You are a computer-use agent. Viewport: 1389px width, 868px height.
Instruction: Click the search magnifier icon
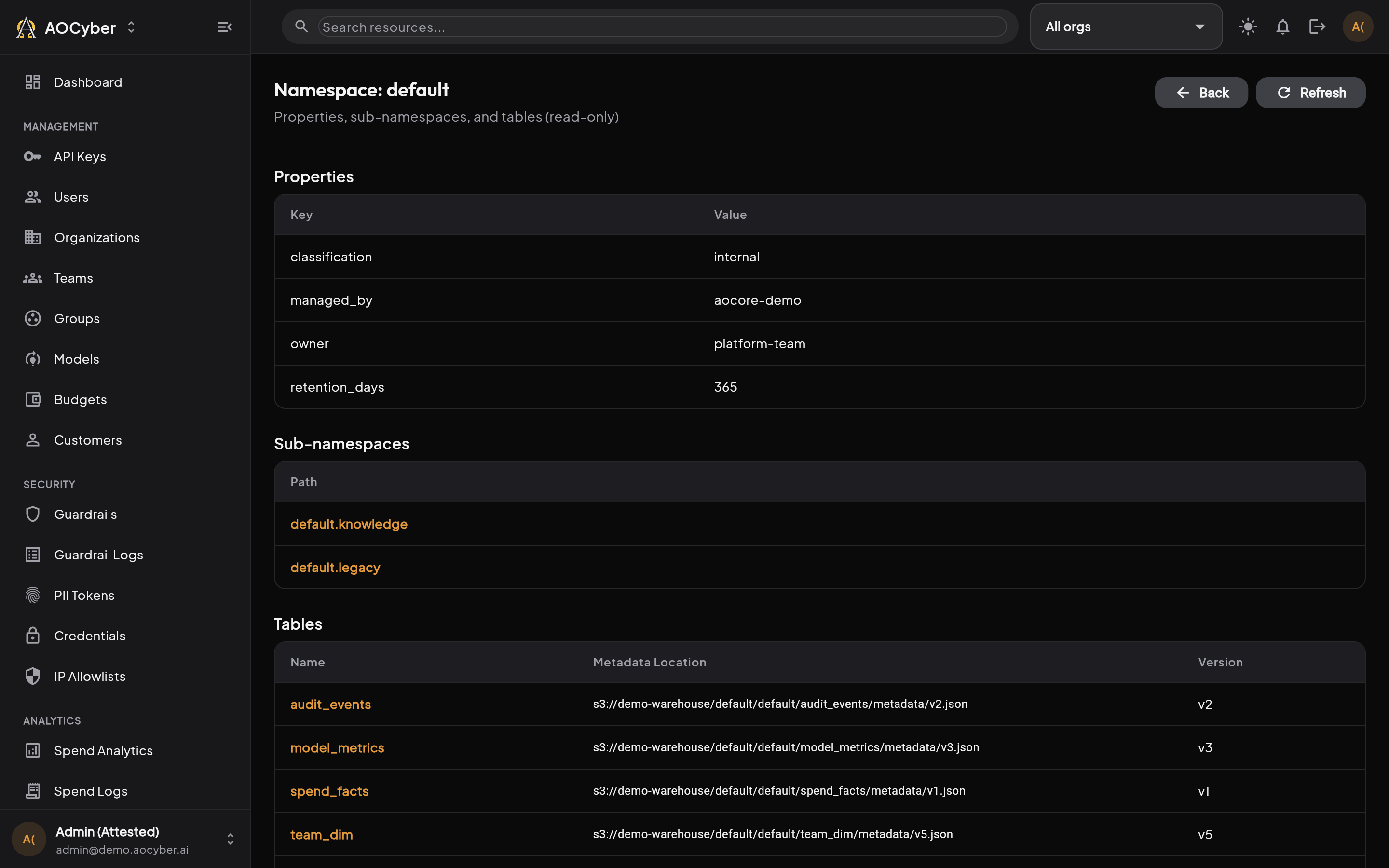(301, 27)
